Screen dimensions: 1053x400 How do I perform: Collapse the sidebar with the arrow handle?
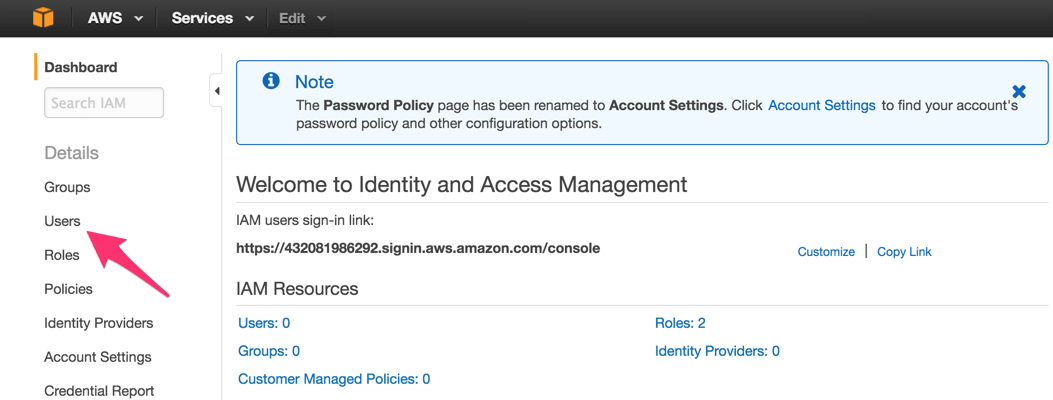(x=216, y=91)
